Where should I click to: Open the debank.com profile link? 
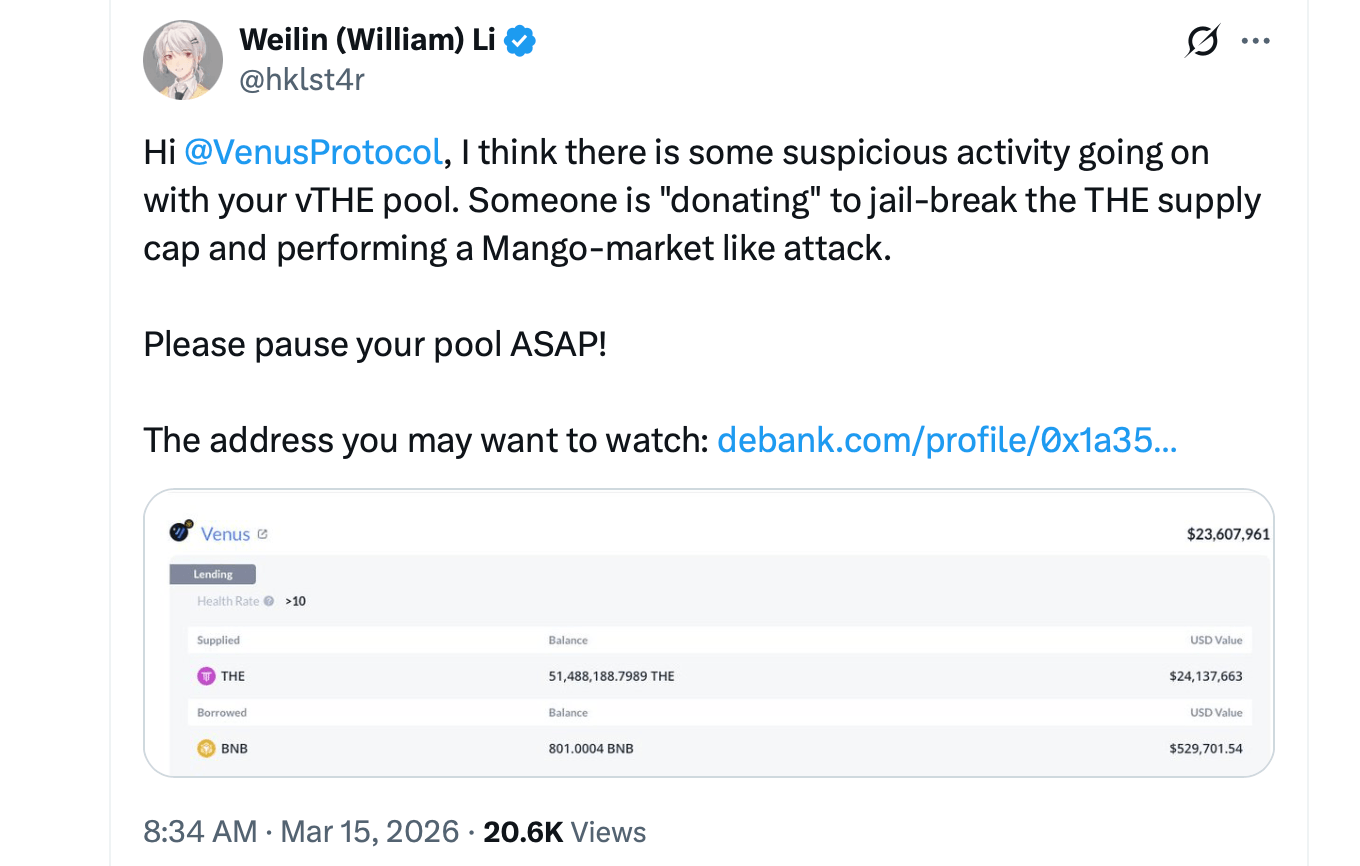(946, 439)
